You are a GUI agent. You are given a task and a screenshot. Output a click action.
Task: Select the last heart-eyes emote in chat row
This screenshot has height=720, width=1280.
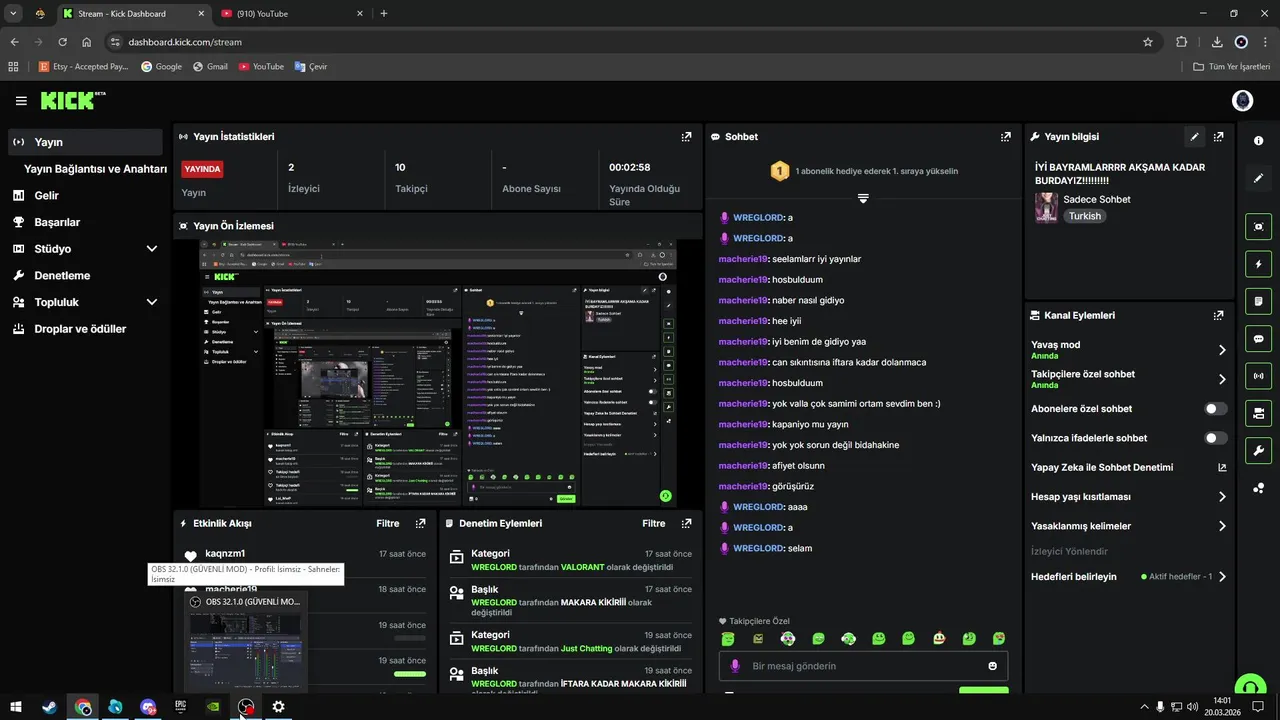point(998,639)
